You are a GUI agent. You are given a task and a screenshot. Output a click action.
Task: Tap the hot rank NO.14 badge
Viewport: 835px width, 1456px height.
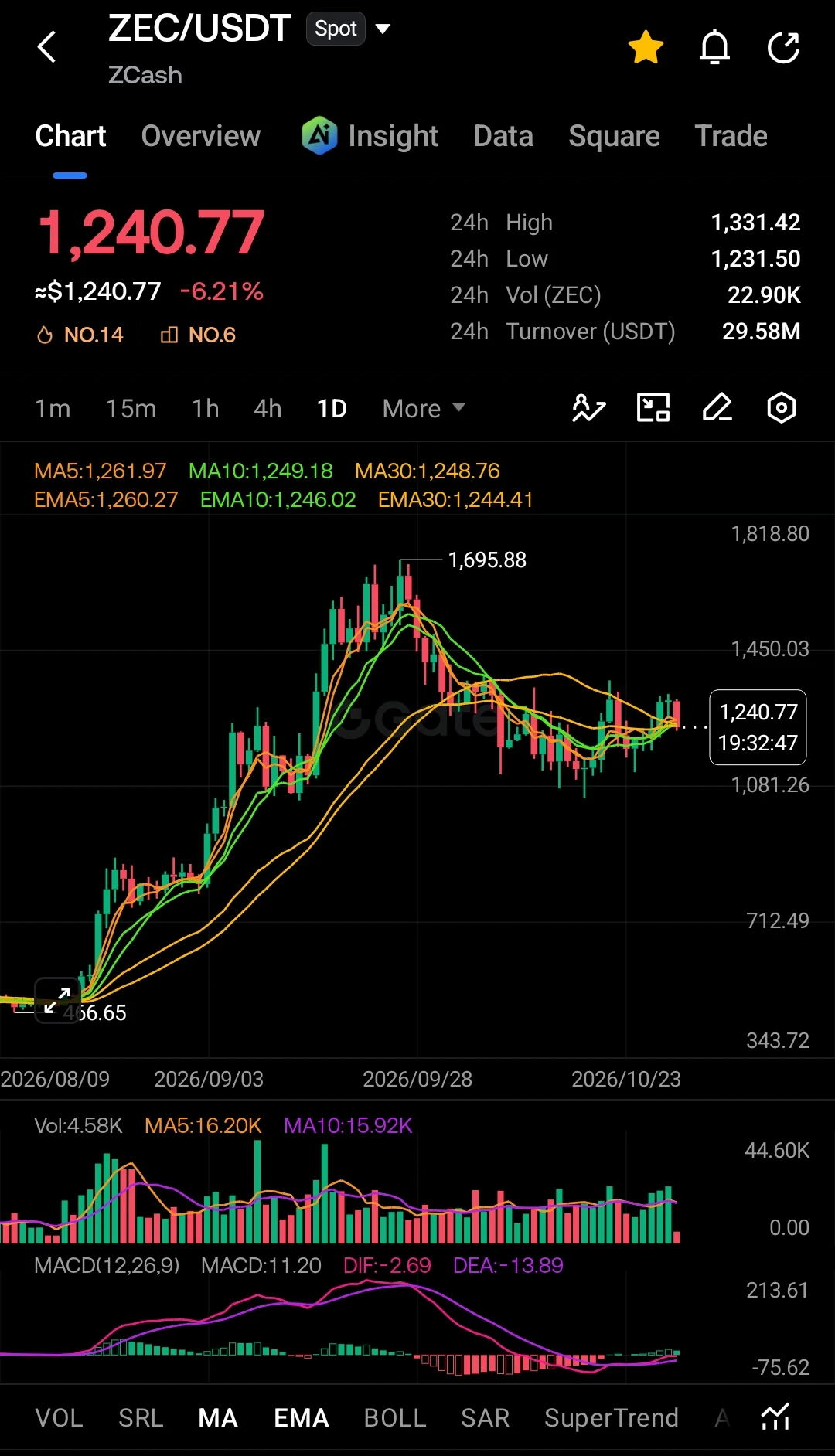(80, 335)
